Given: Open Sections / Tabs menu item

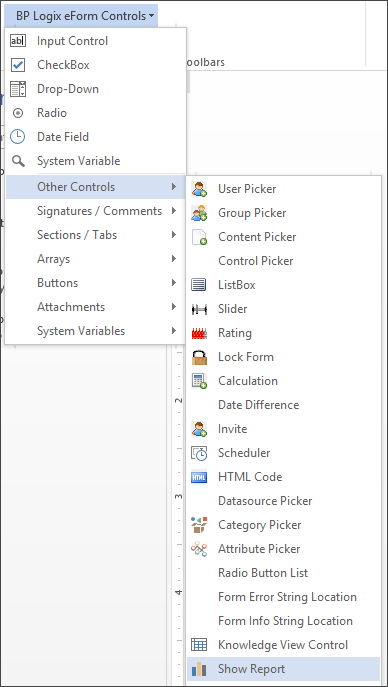Looking at the screenshot, I should pyautogui.click(x=95, y=235).
